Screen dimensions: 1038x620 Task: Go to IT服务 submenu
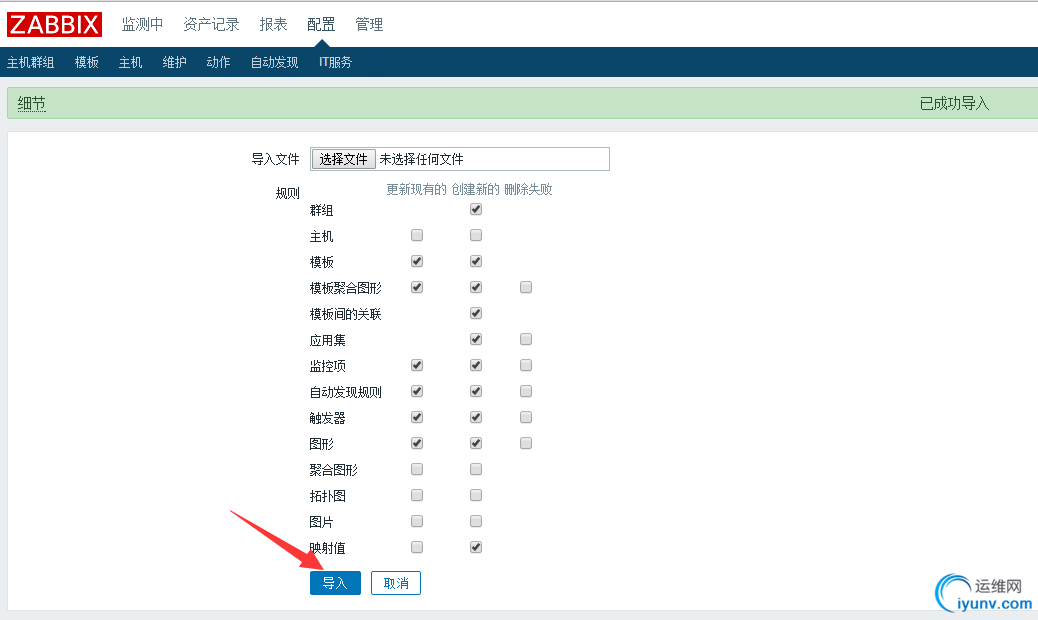(x=336, y=62)
